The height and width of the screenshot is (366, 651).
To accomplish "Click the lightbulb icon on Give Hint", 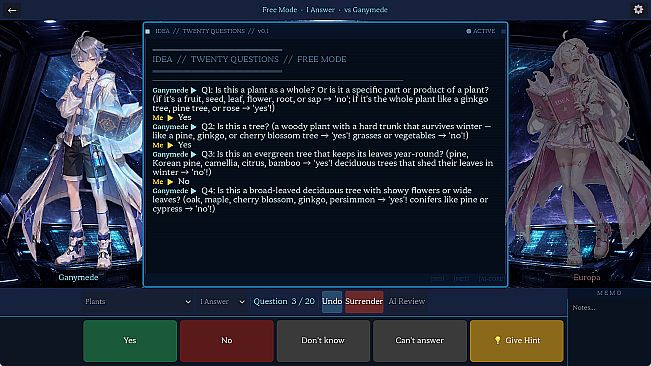I will point(497,340).
